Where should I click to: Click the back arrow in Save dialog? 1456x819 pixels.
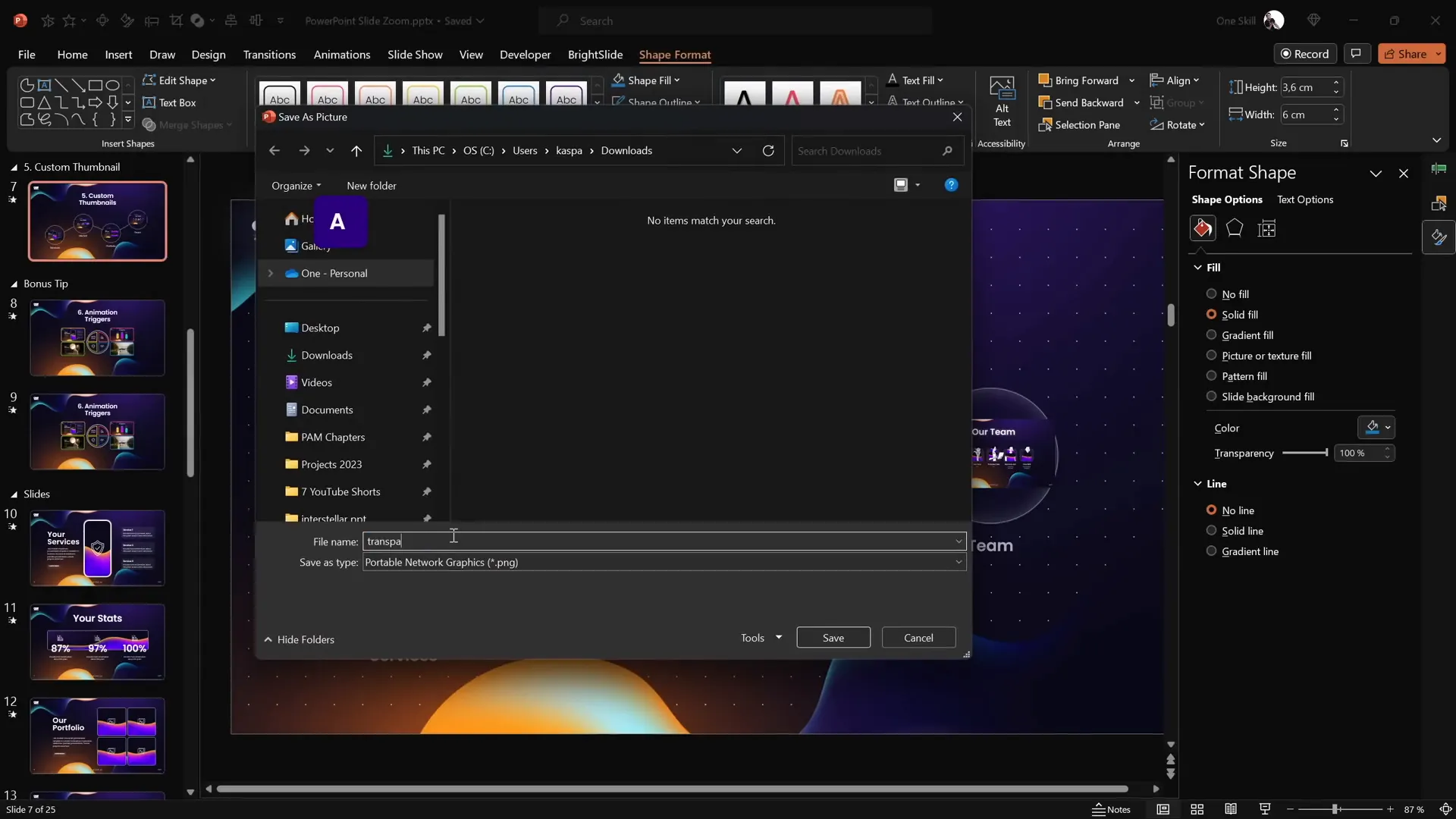(275, 151)
